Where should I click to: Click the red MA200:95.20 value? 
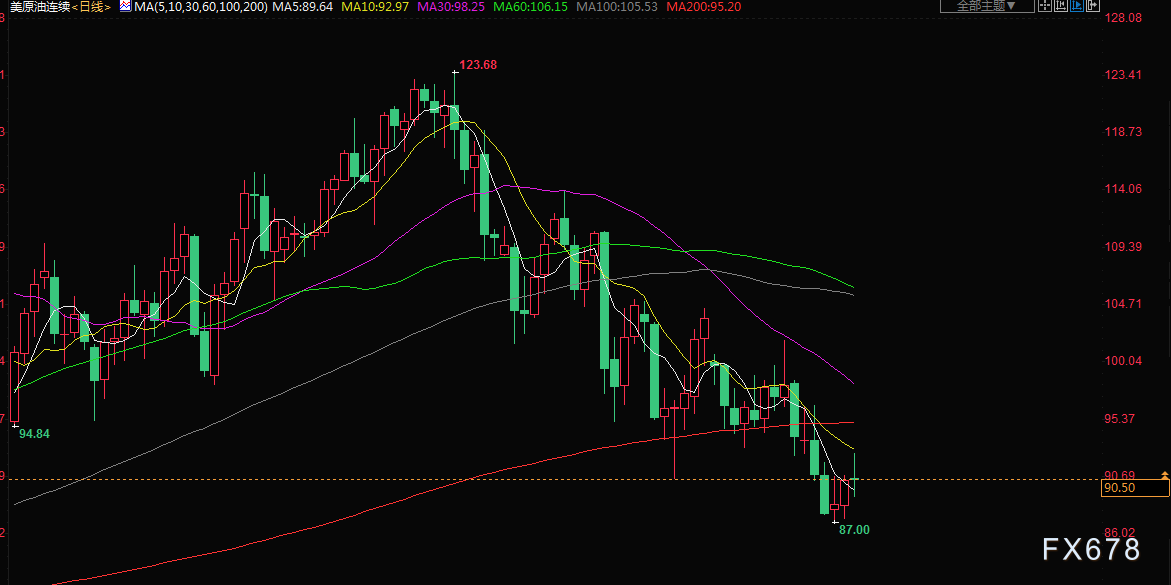pos(703,7)
